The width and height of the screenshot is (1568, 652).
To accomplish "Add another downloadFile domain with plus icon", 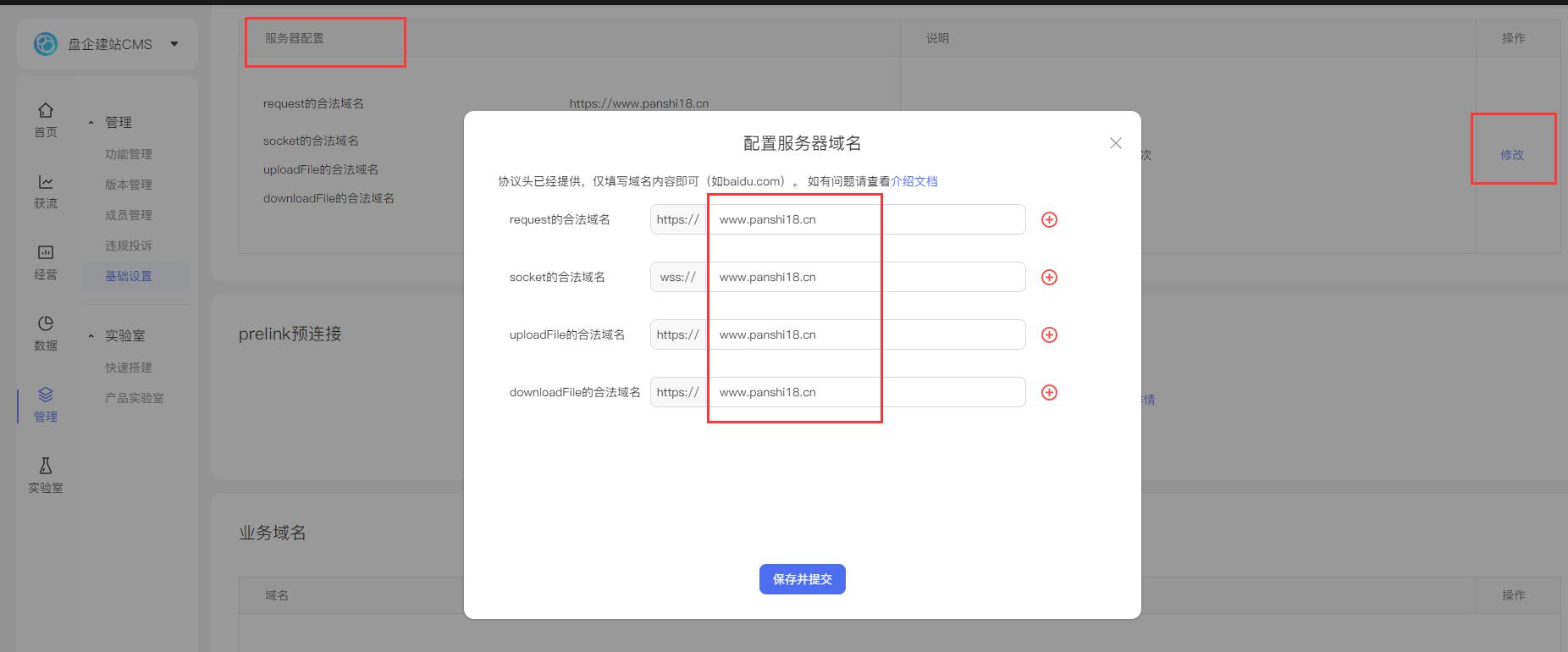I will tap(1049, 393).
